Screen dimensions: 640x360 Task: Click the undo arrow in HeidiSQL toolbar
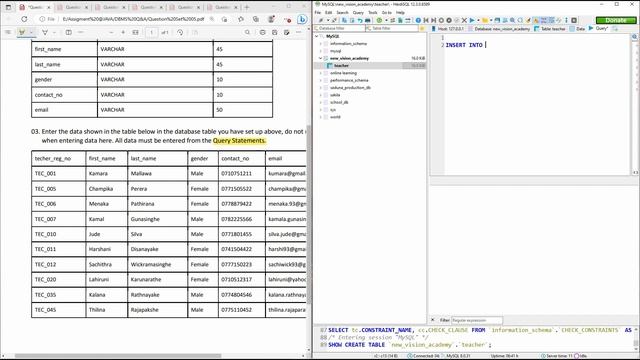point(360,20)
